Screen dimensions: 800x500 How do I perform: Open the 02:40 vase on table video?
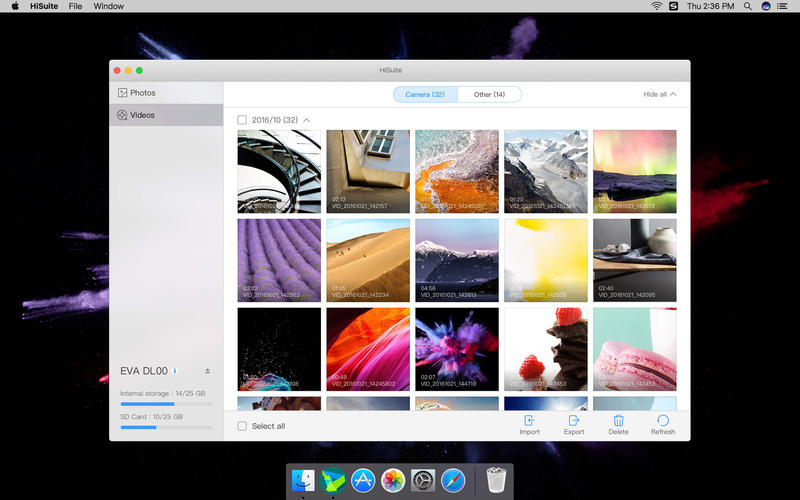(635, 260)
